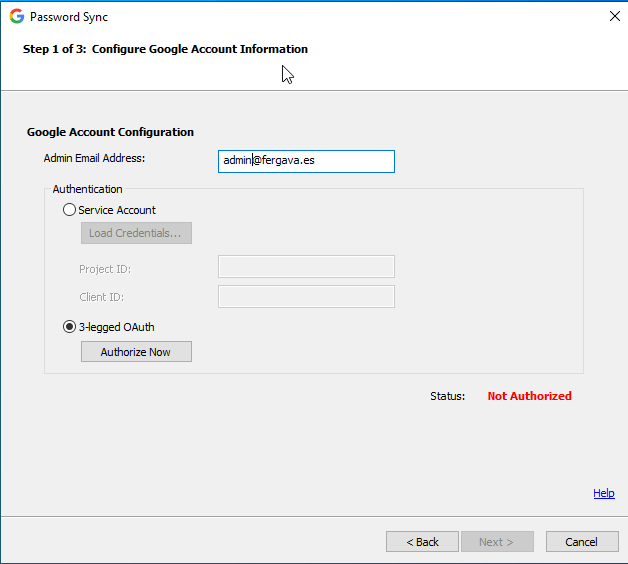
Task: Click the Authentication group label
Action: [87, 189]
